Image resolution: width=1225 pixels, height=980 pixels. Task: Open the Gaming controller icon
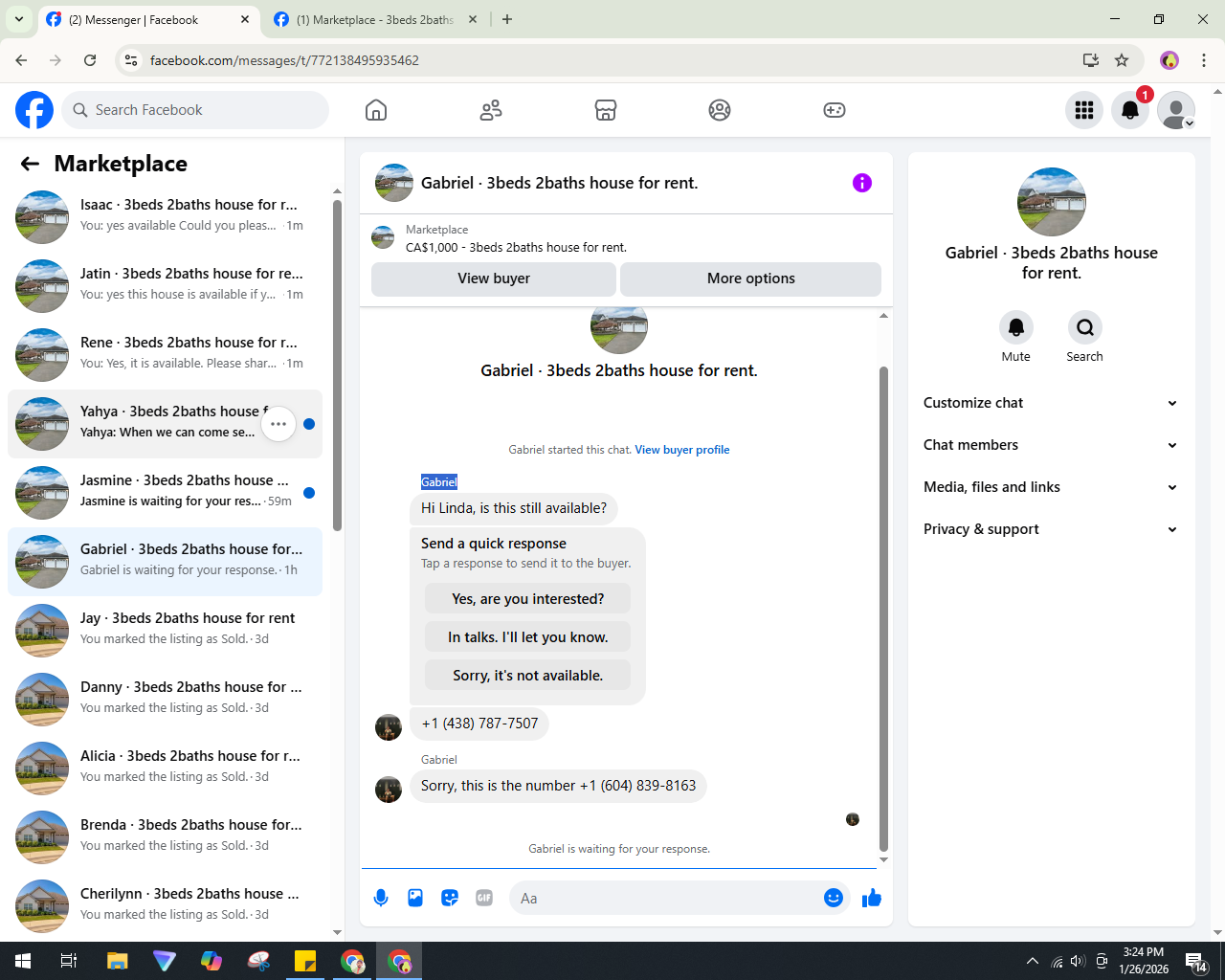pyautogui.click(x=835, y=110)
